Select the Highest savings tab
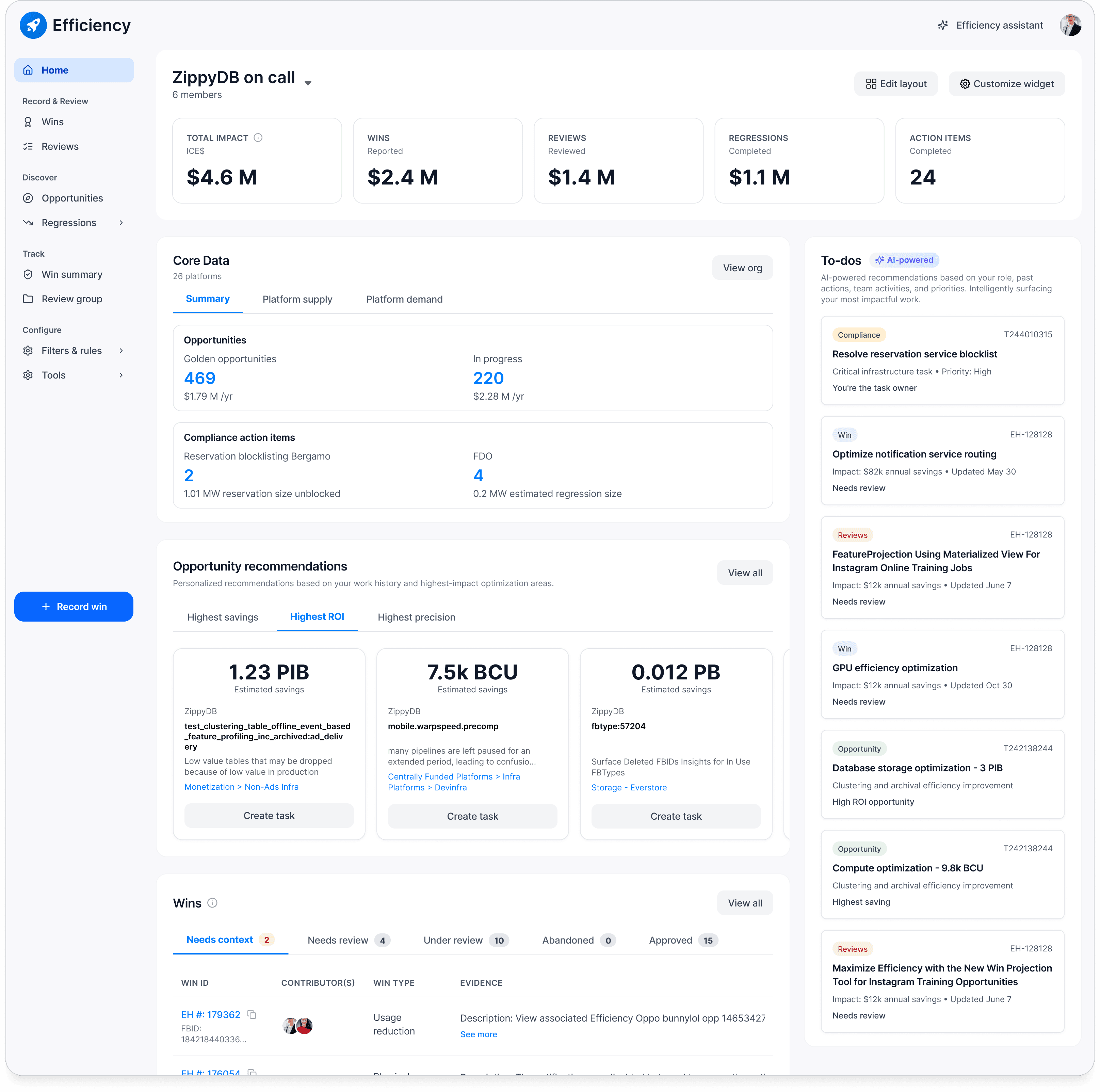Image resolution: width=1100 pixels, height=1092 pixels. pyautogui.click(x=223, y=617)
